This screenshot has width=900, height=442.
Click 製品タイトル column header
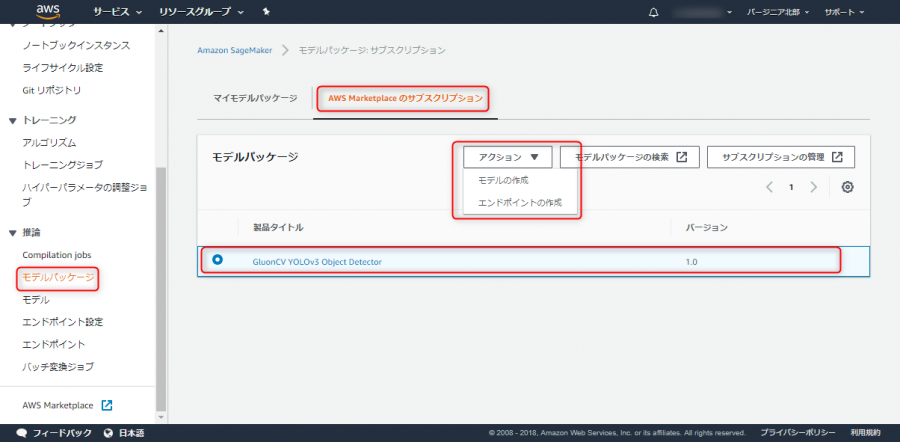coord(278,228)
